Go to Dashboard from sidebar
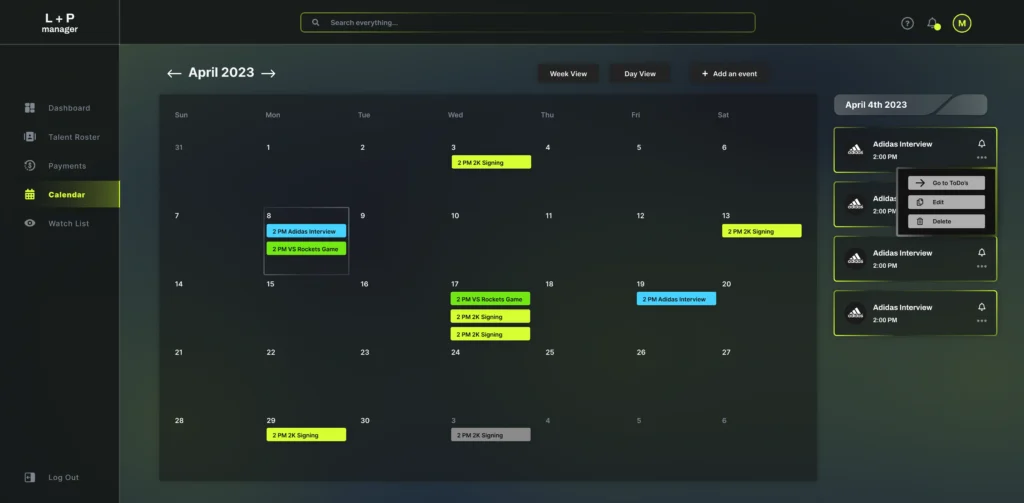This screenshot has height=503, width=1024. [58, 108]
